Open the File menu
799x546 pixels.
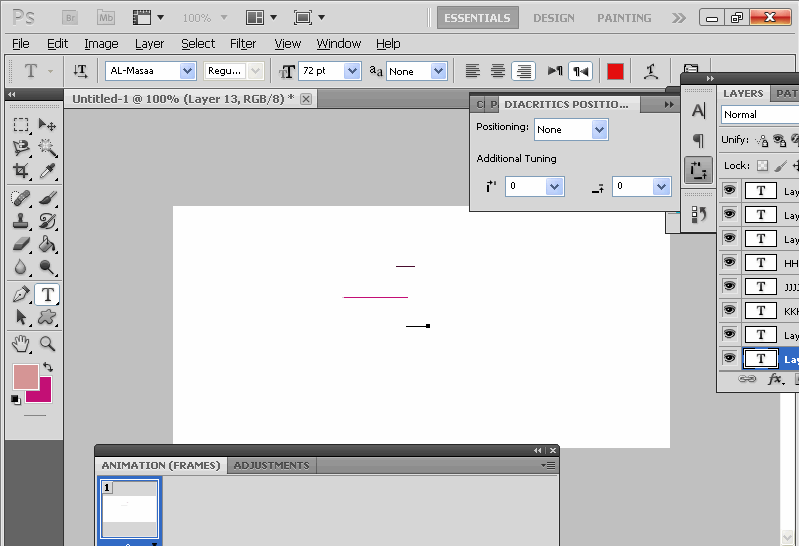(21, 44)
